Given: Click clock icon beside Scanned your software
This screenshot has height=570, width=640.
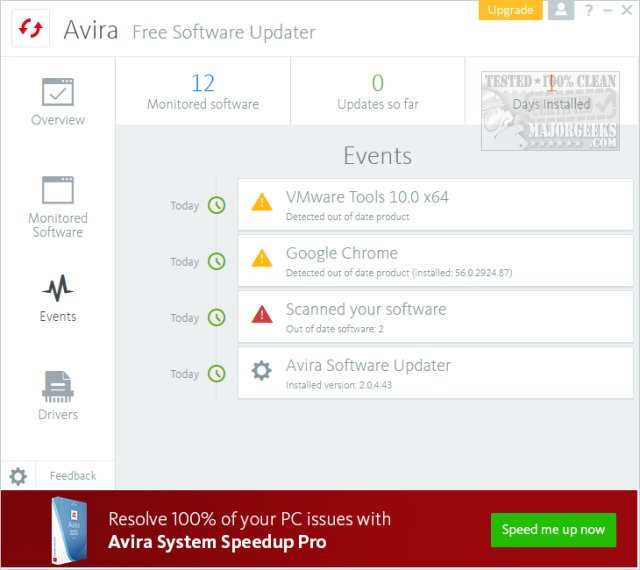Looking at the screenshot, I should coord(217,317).
